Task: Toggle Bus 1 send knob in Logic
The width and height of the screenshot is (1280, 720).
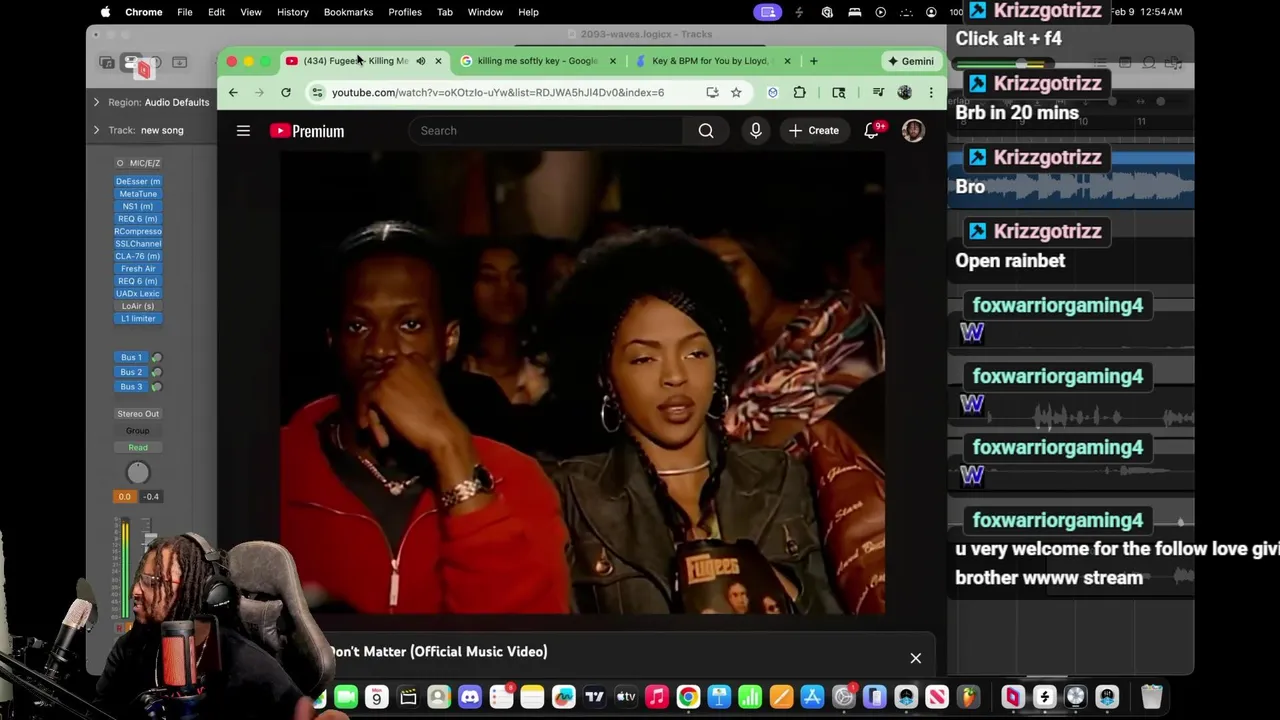Action: point(156,357)
